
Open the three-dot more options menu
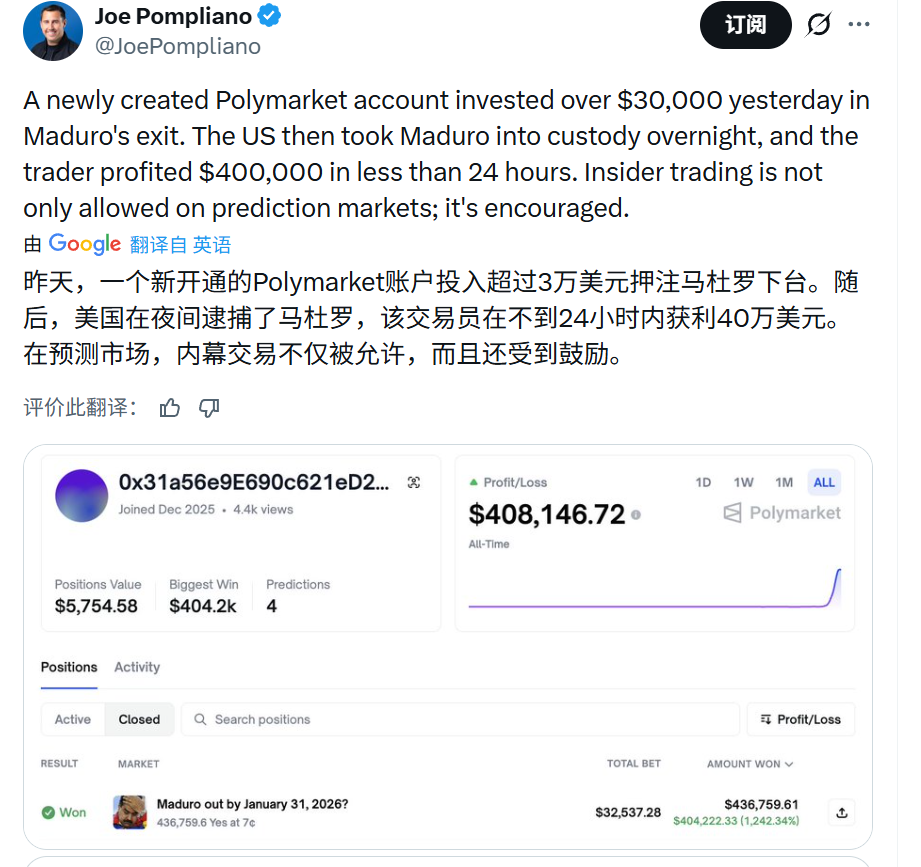coord(859,24)
